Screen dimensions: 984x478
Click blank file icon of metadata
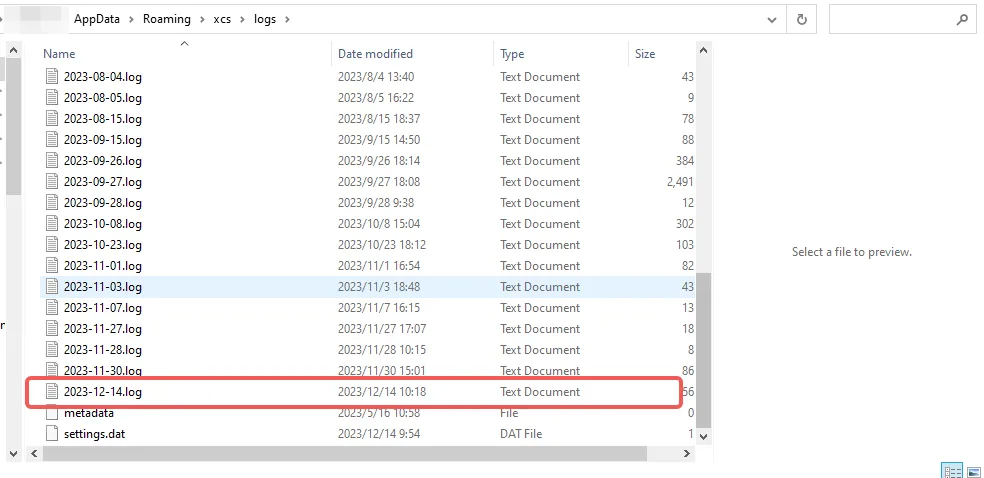51,413
